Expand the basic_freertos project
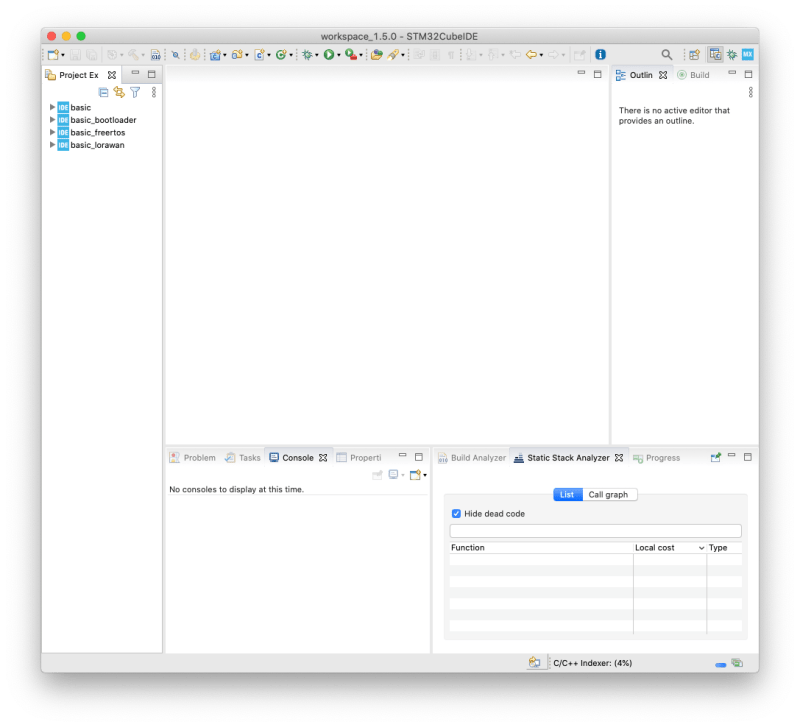This screenshot has height=727, width=800. (x=52, y=132)
